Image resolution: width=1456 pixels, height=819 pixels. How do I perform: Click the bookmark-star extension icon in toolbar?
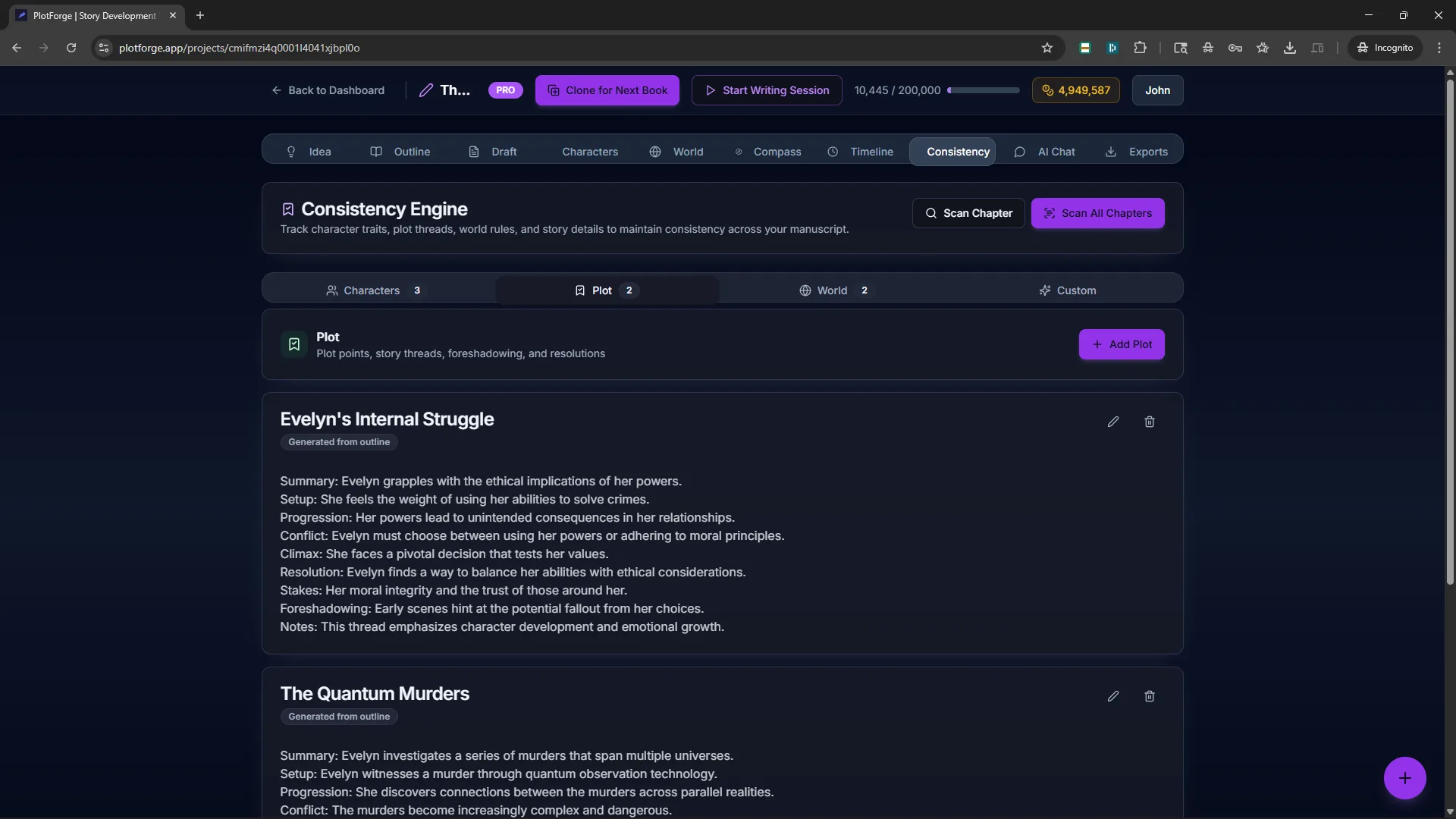click(x=1263, y=48)
